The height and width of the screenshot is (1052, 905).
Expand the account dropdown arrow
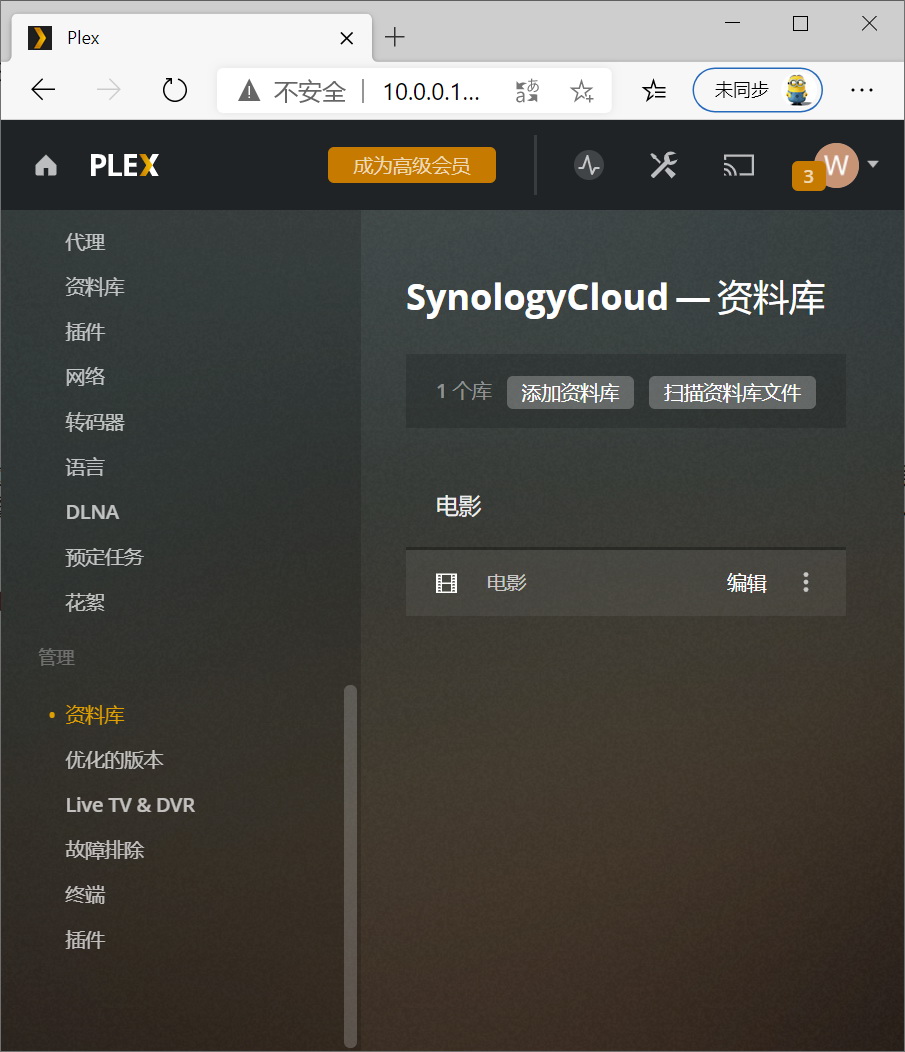click(x=873, y=164)
